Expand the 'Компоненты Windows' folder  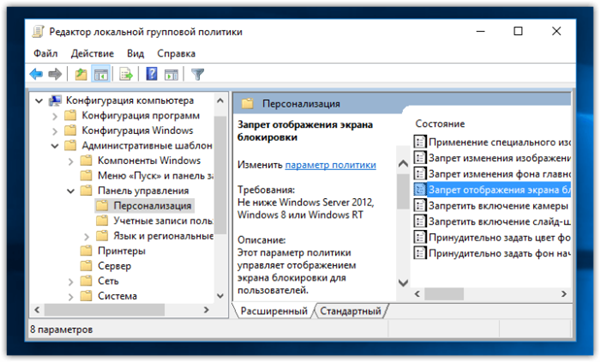(x=71, y=161)
